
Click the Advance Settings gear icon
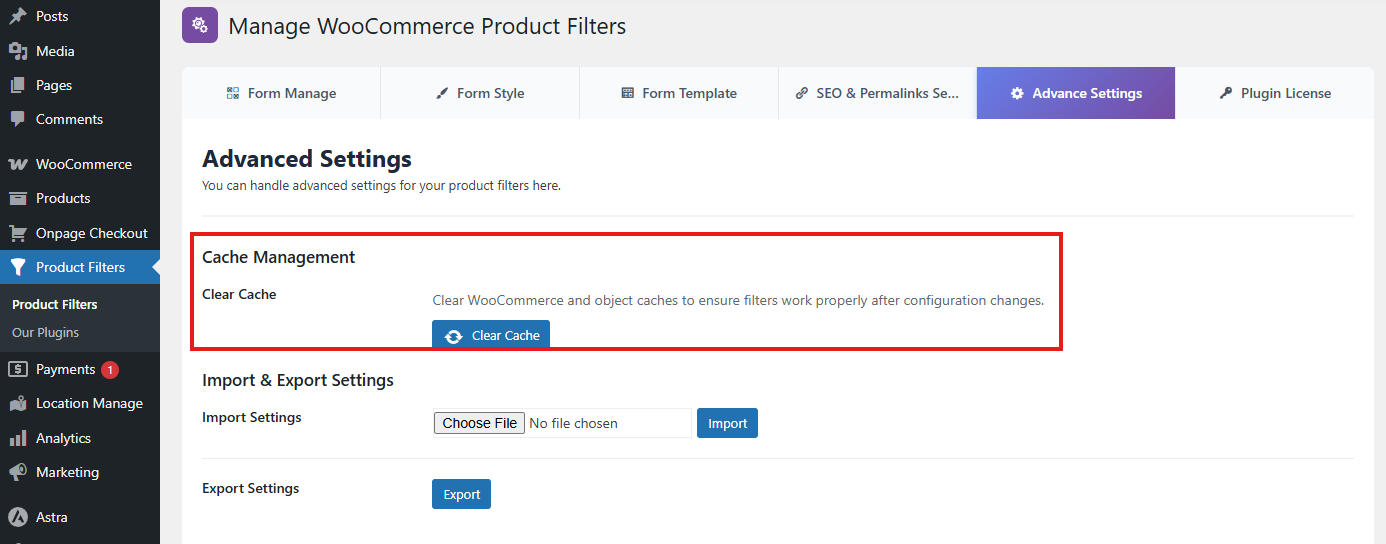click(1017, 93)
